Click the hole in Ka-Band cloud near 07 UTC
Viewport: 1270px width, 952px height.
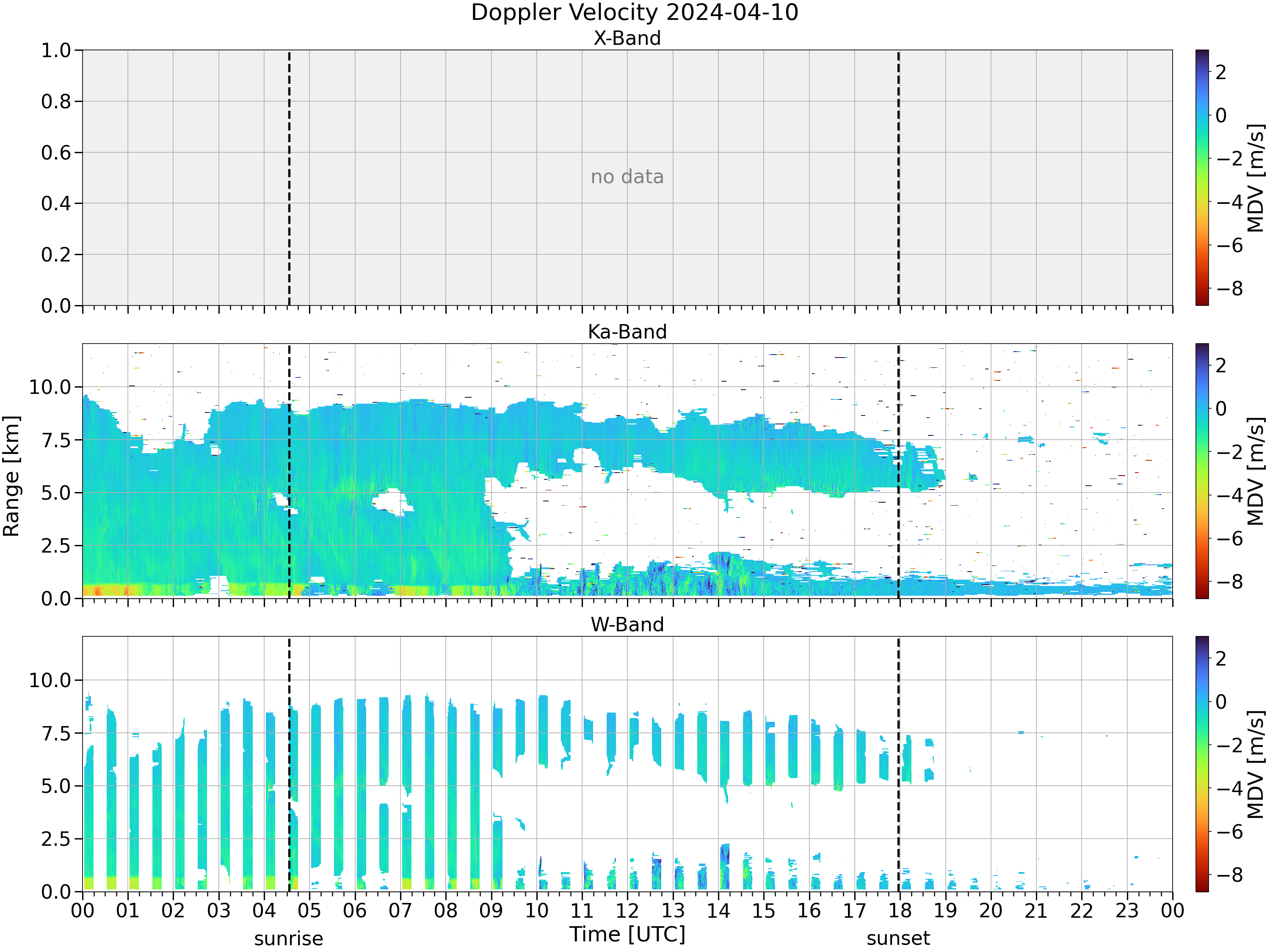(x=393, y=502)
